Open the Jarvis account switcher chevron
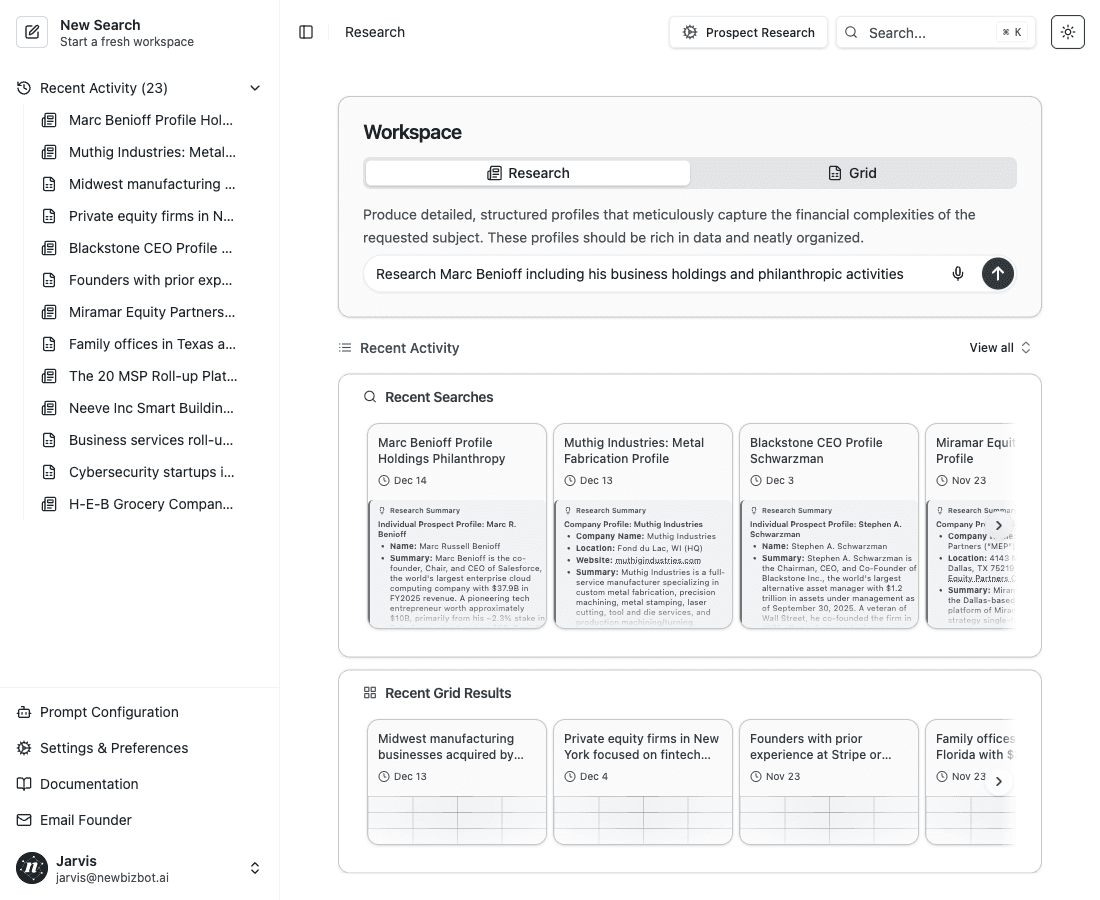Screen dimensions: 1100x900 (x=255, y=868)
